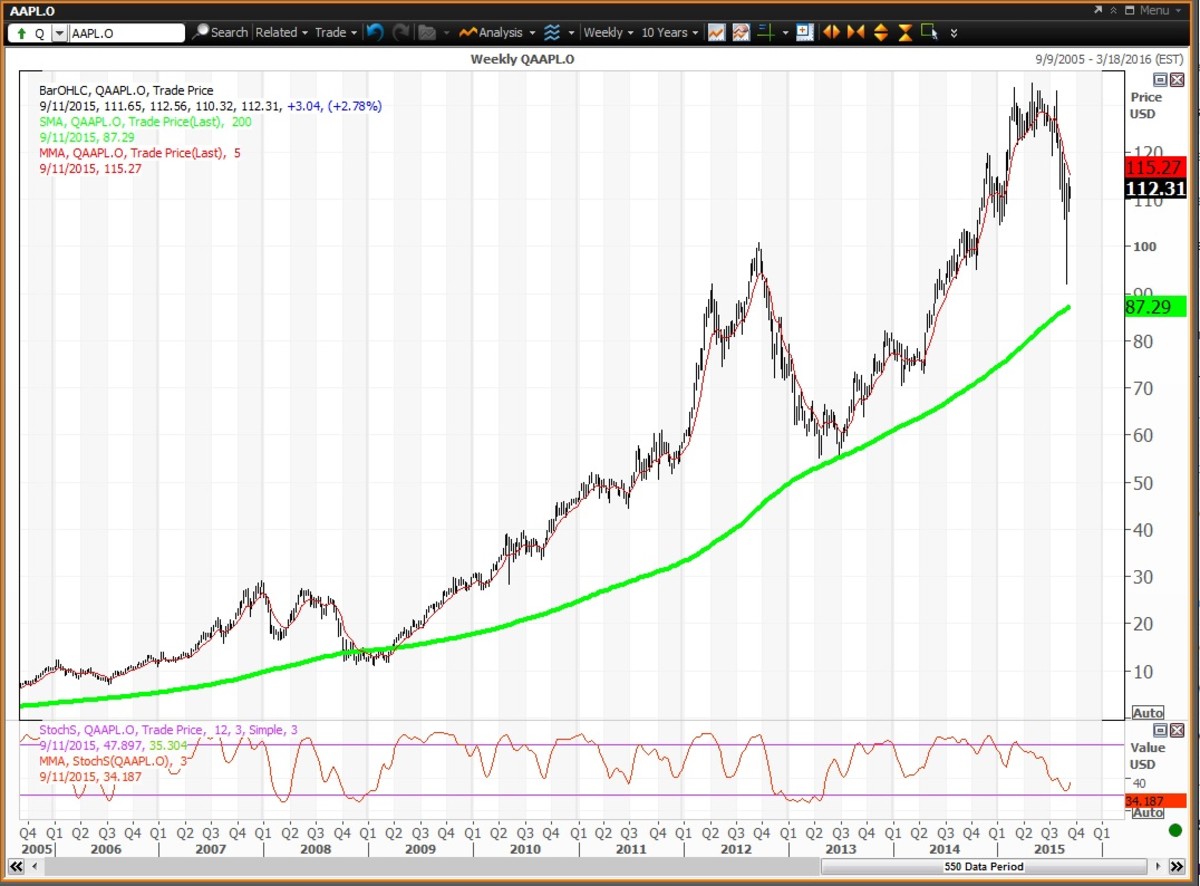Click the 550 Data Period field

click(985, 867)
